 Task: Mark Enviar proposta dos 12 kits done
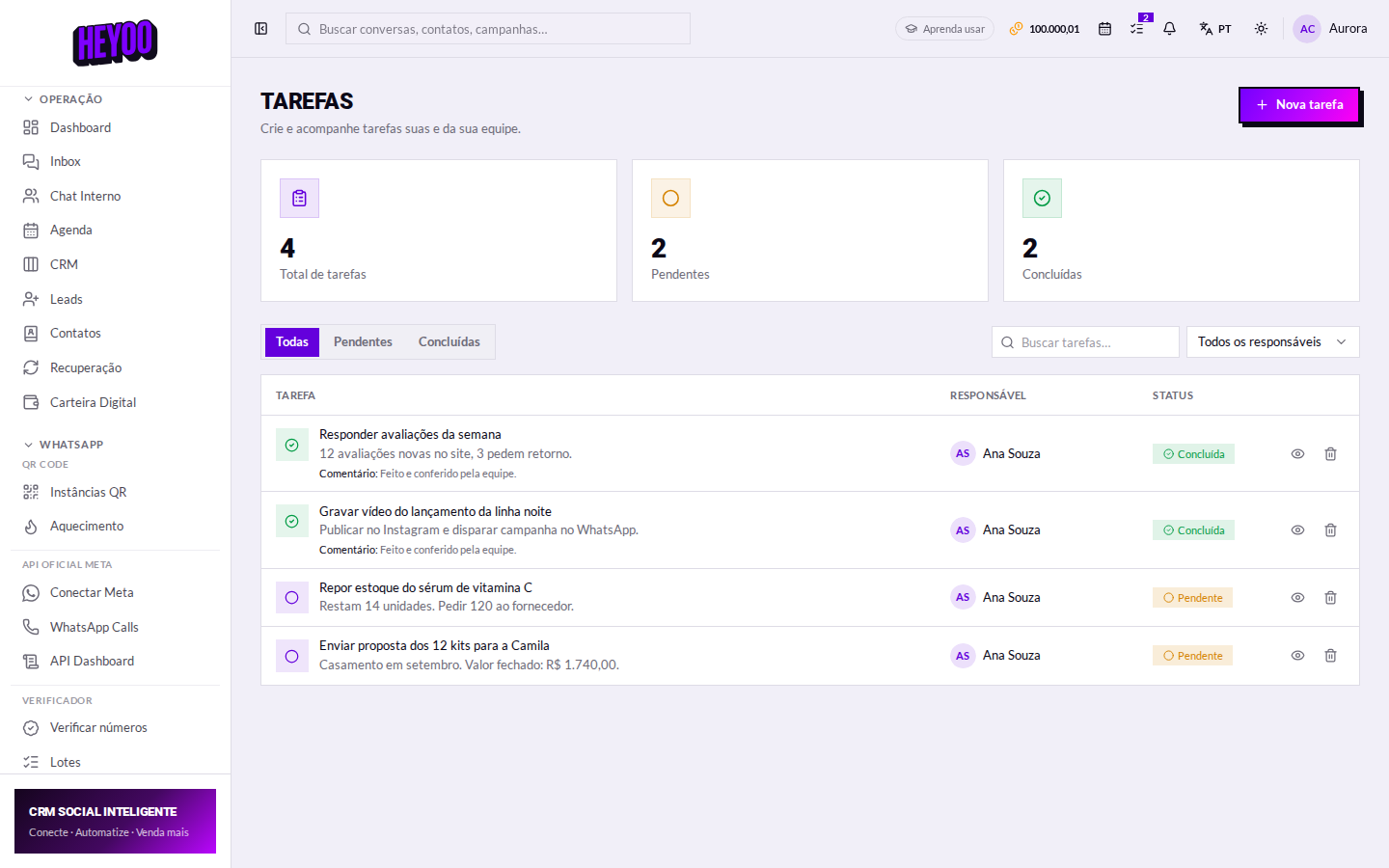[x=292, y=656]
